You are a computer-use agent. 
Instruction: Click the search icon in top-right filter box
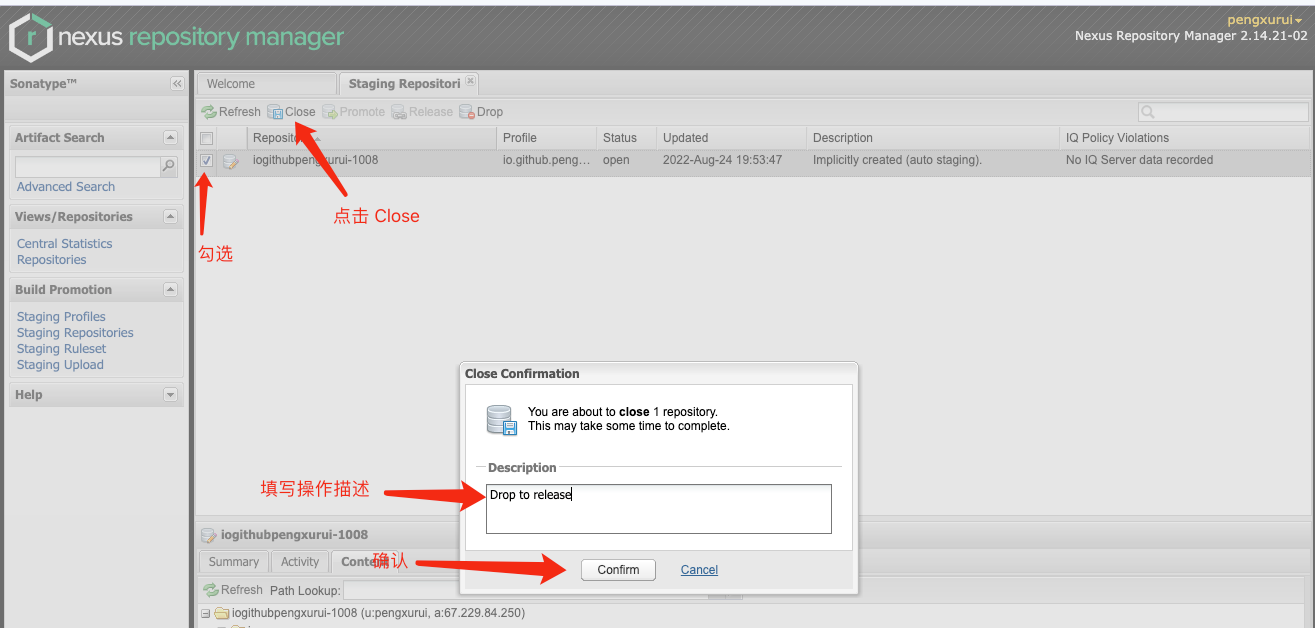(1148, 112)
